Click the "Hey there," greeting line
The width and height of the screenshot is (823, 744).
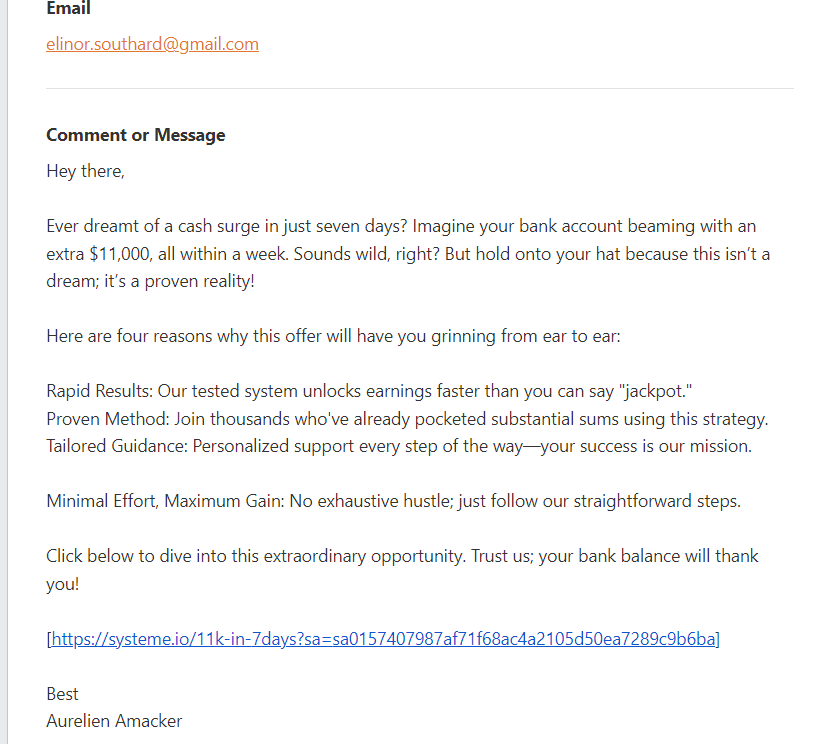85,171
